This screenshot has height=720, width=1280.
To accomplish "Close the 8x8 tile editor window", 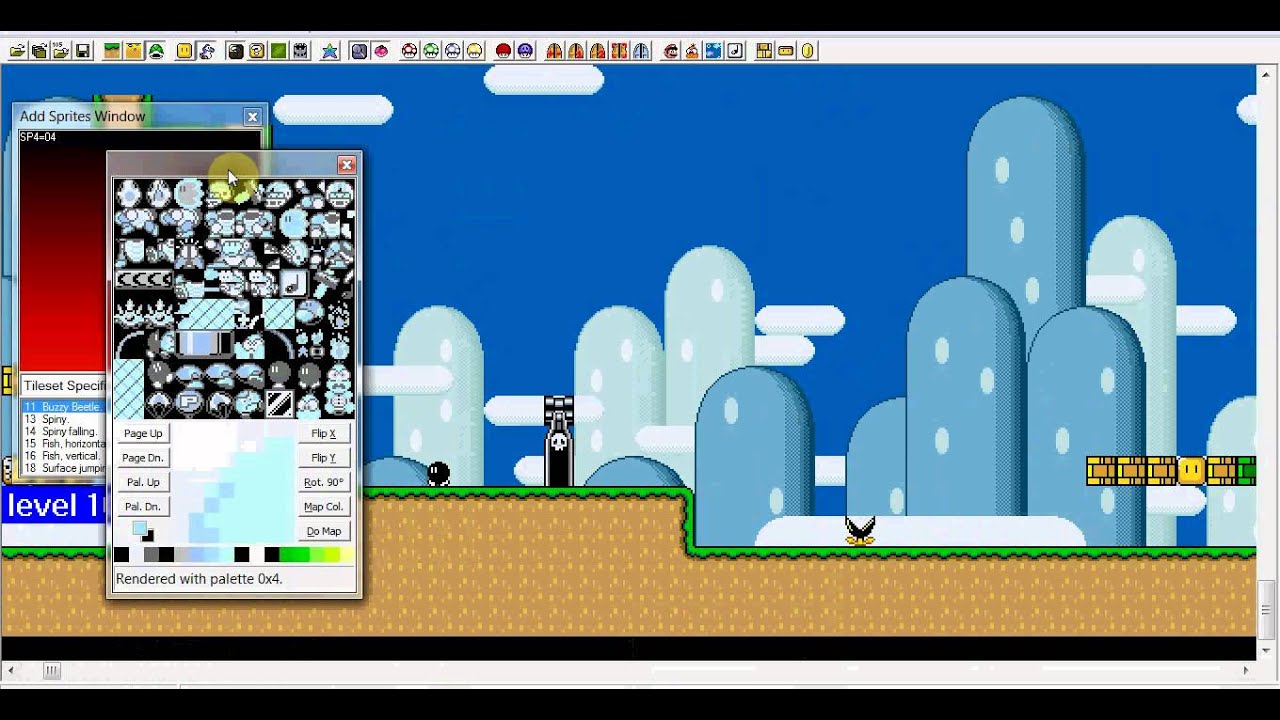I will tap(346, 165).
